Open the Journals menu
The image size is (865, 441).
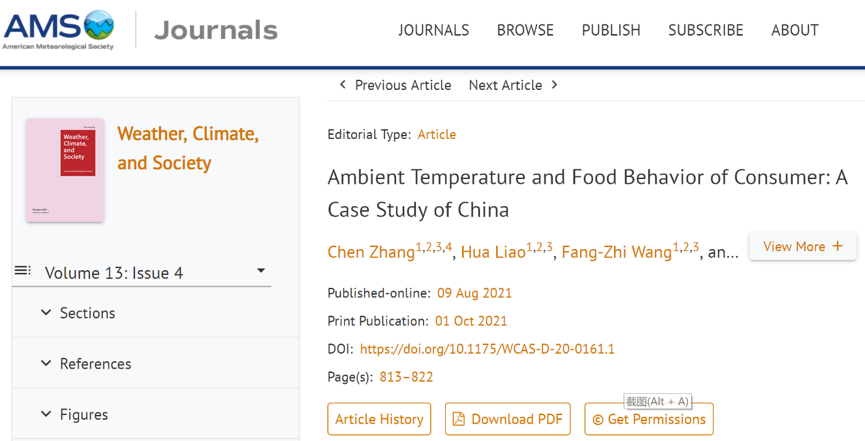click(x=433, y=30)
